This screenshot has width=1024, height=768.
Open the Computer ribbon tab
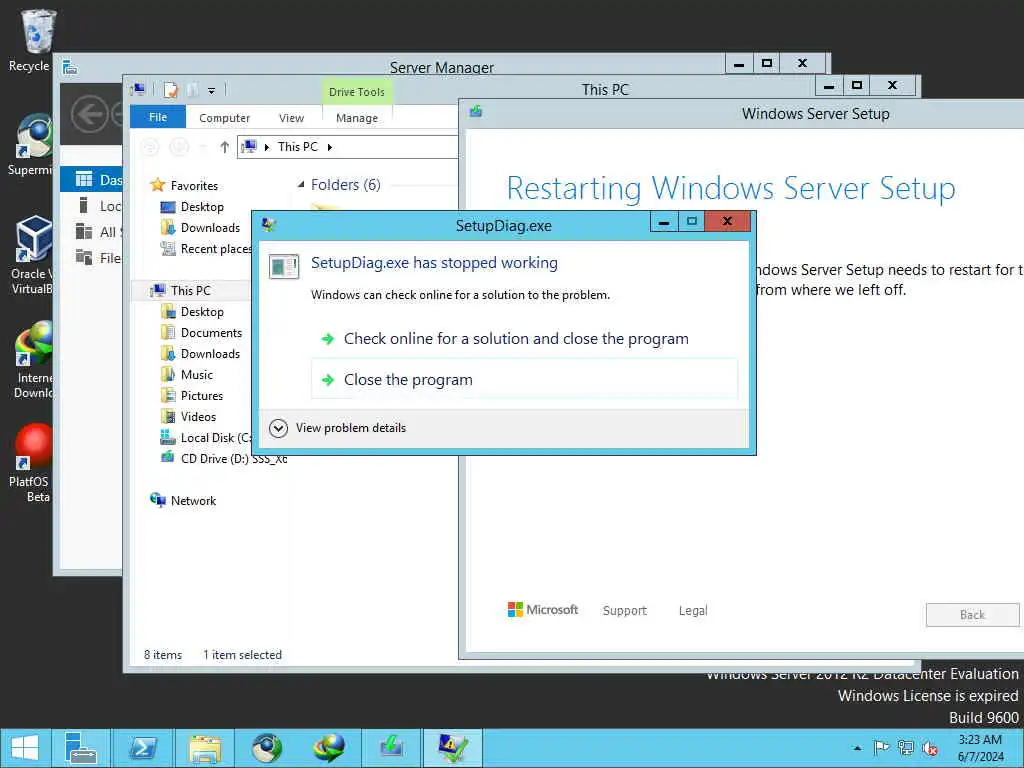pyautogui.click(x=224, y=118)
